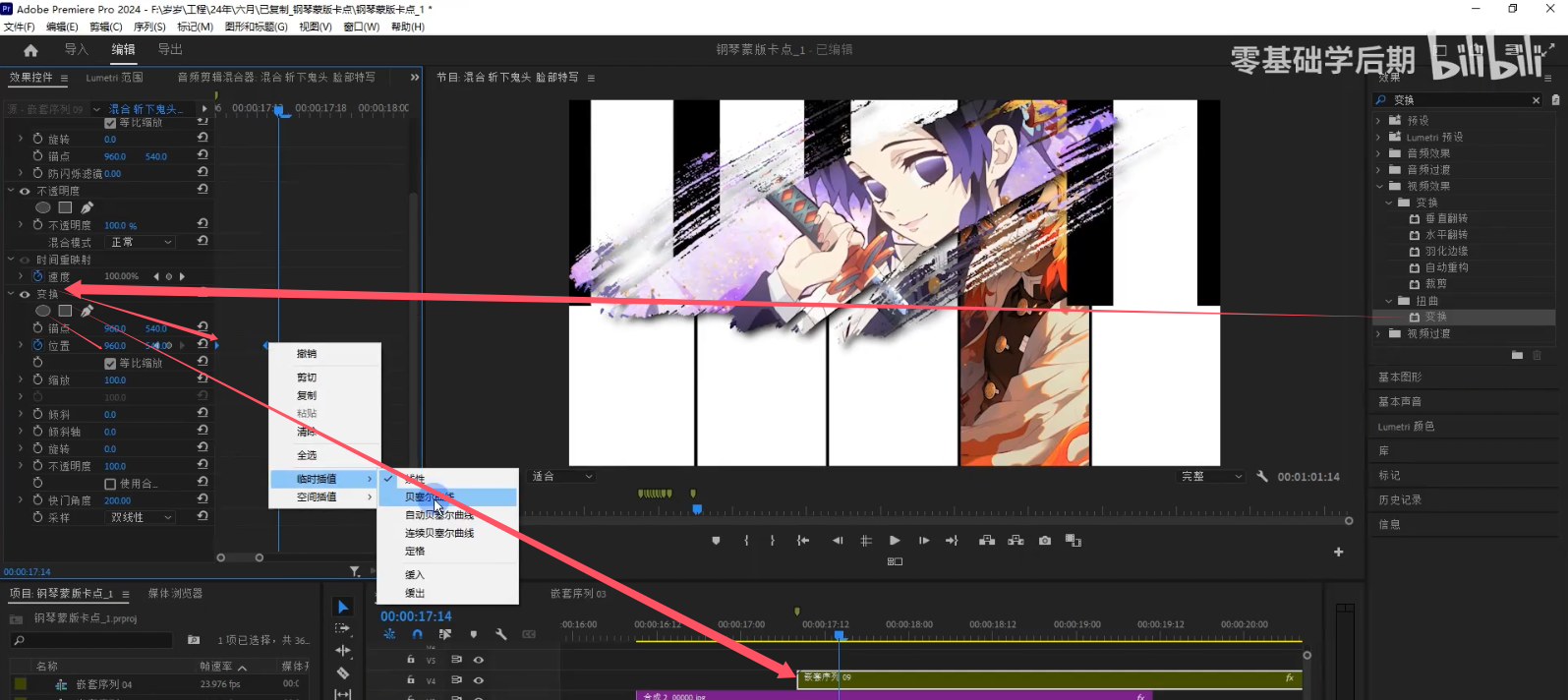This screenshot has width=1568, height=700.
Task: Select the Ripple Edit tool
Action: tap(342, 651)
